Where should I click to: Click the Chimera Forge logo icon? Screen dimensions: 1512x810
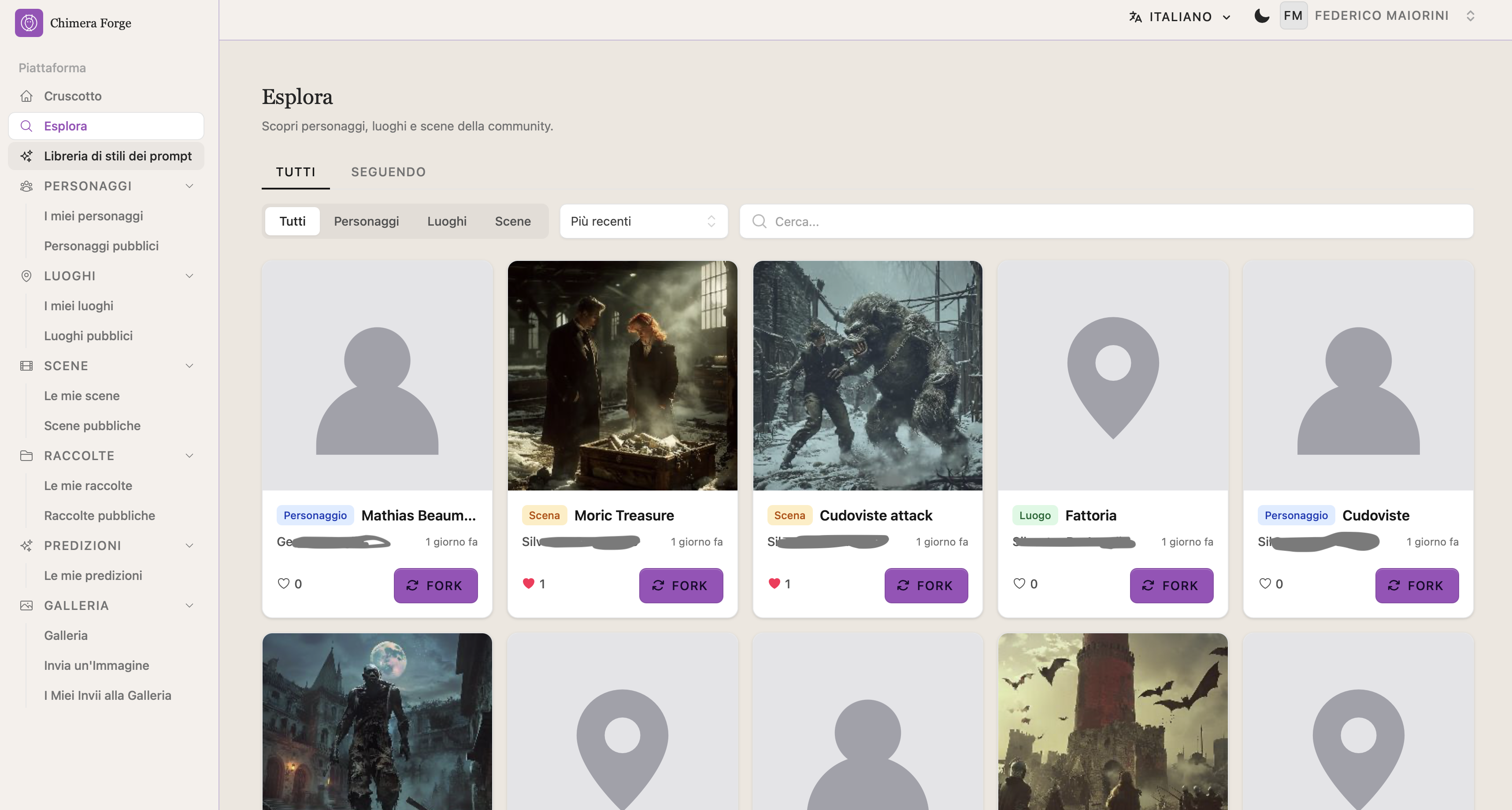click(29, 23)
